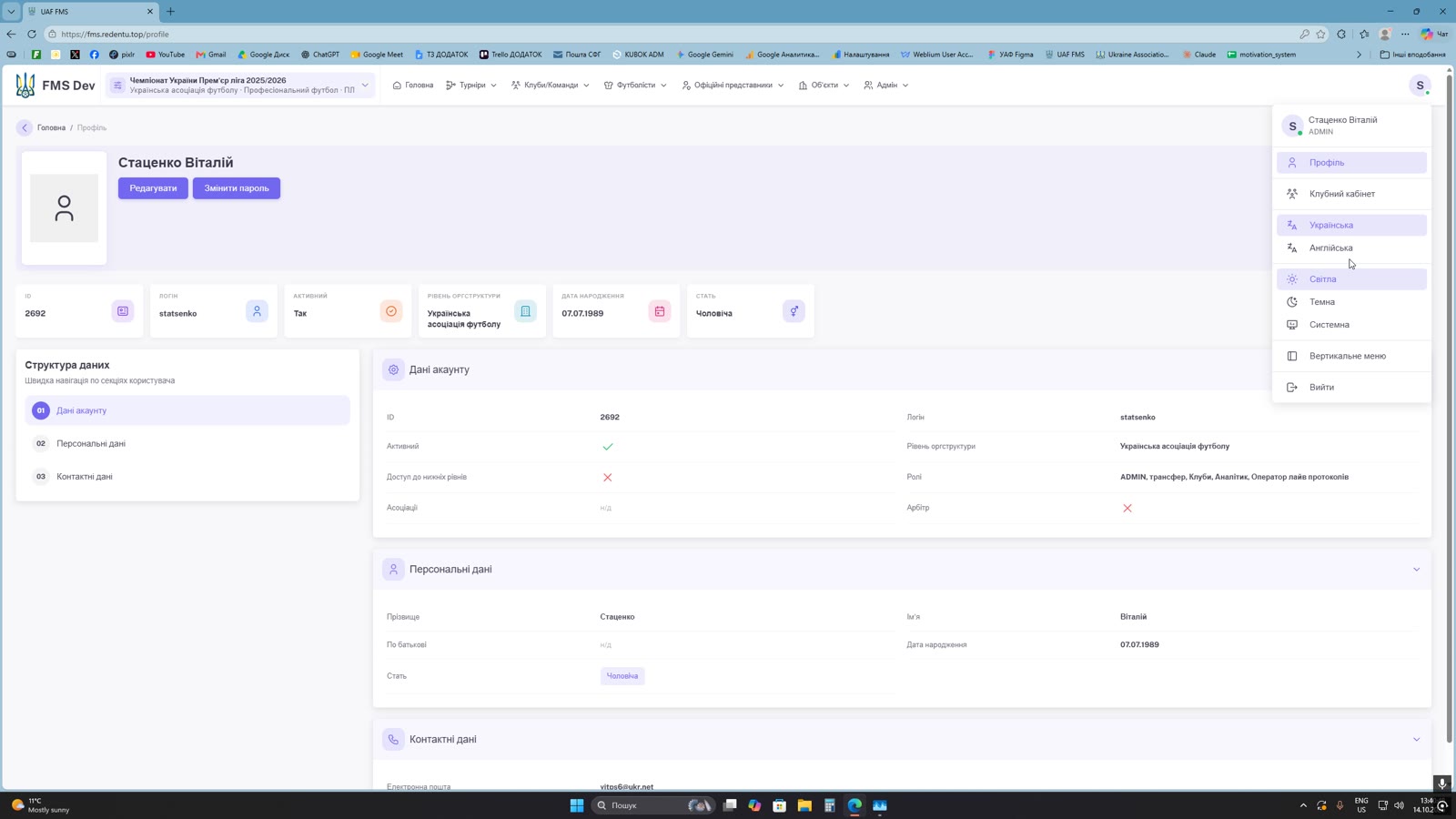Bookmark this page with the star icon
The height and width of the screenshot is (819, 1456).
[x=1320, y=35]
